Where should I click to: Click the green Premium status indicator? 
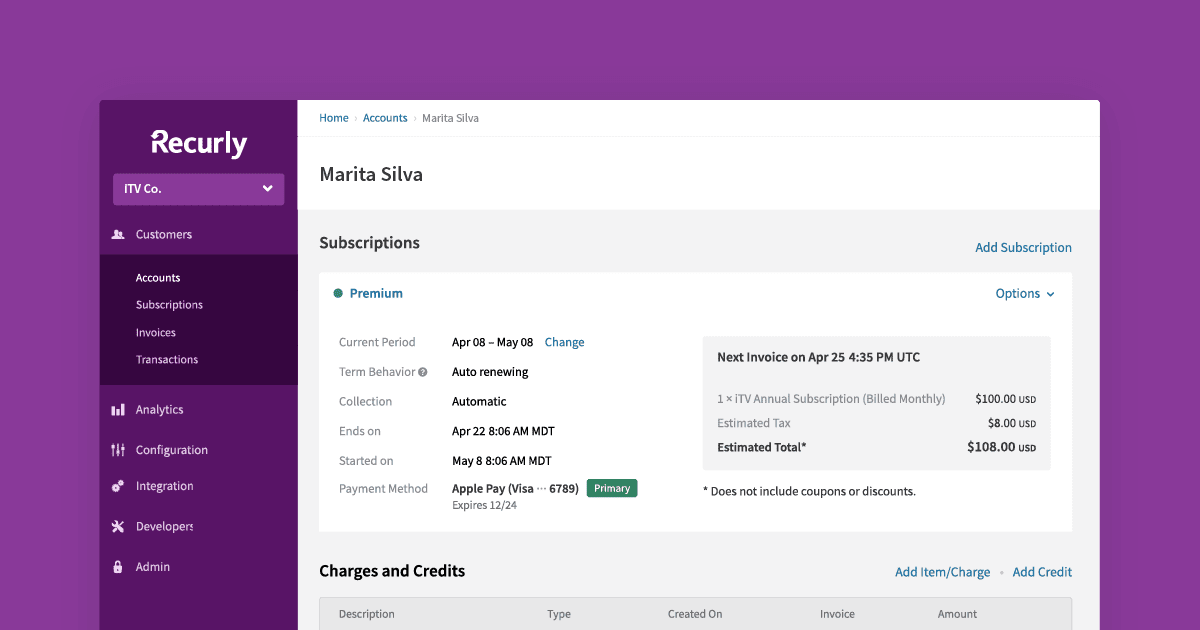coord(338,293)
